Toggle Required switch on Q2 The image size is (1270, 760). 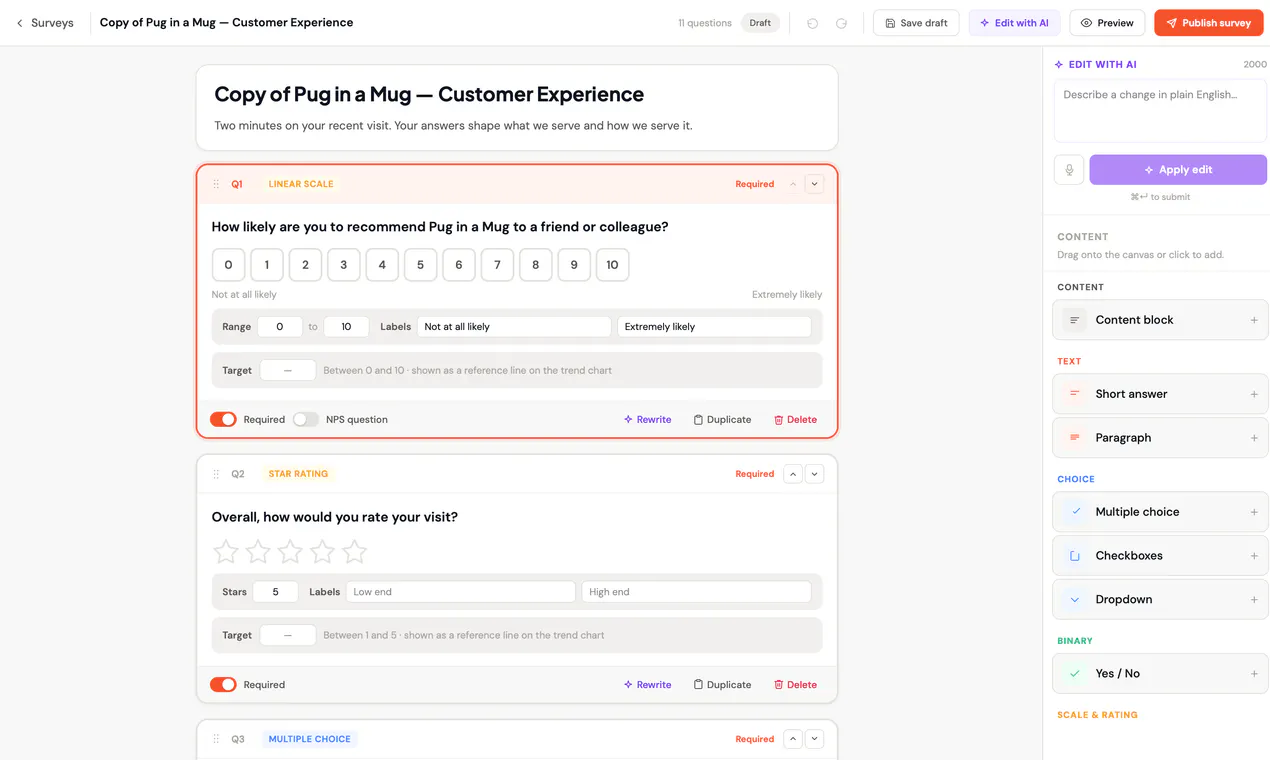pos(223,685)
